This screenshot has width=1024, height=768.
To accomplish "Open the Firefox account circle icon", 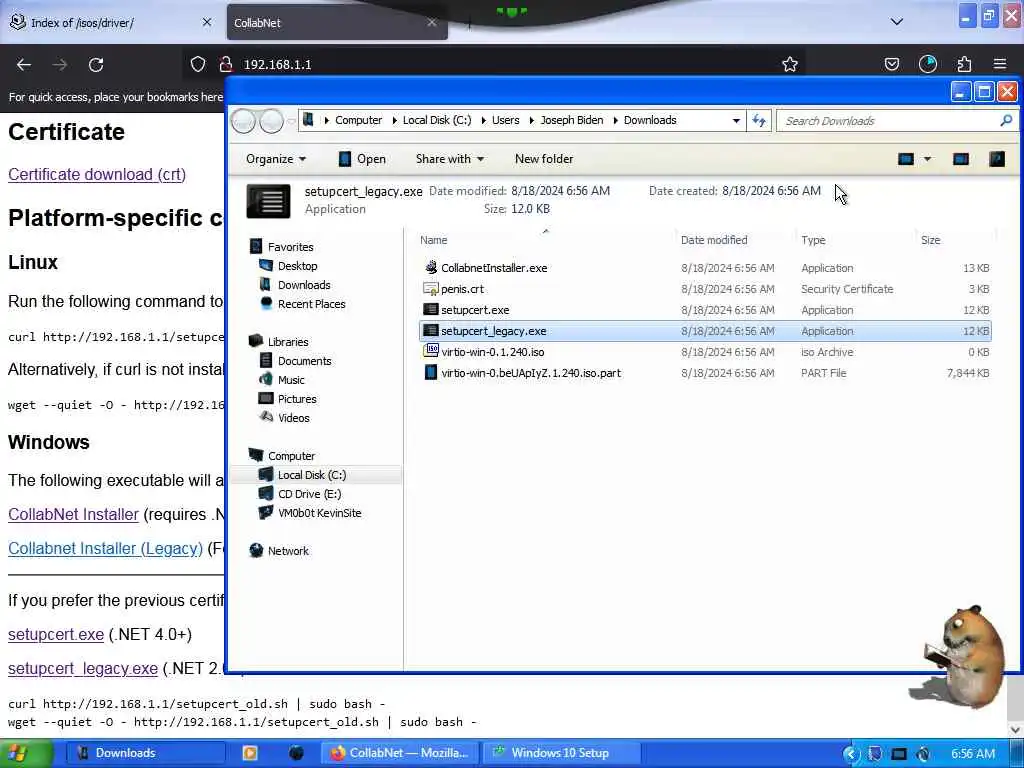I will pos(927,64).
